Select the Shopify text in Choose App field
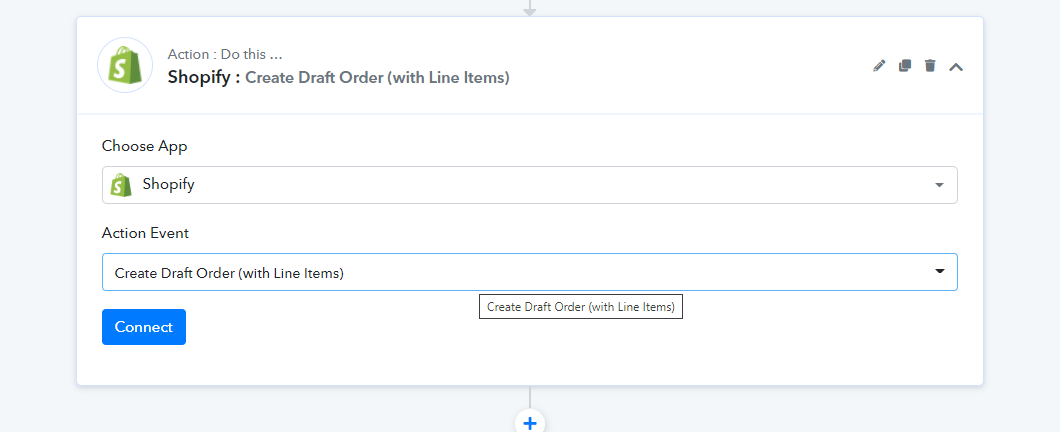 click(x=168, y=184)
